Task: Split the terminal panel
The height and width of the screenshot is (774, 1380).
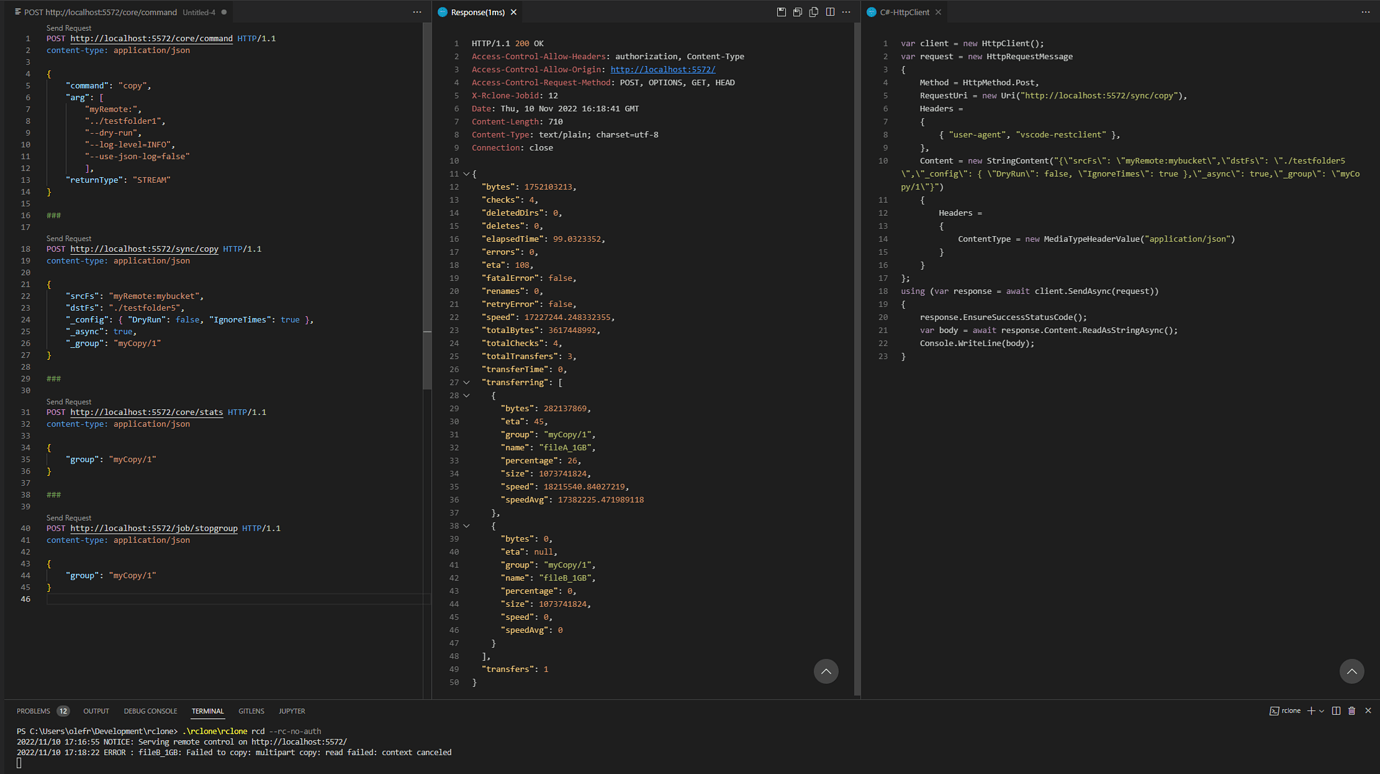Action: pyautogui.click(x=1337, y=710)
